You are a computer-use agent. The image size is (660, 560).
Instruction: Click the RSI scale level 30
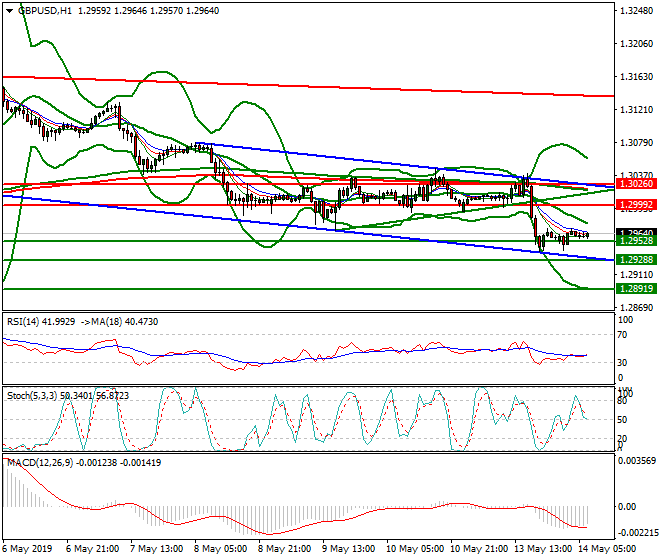622,363
